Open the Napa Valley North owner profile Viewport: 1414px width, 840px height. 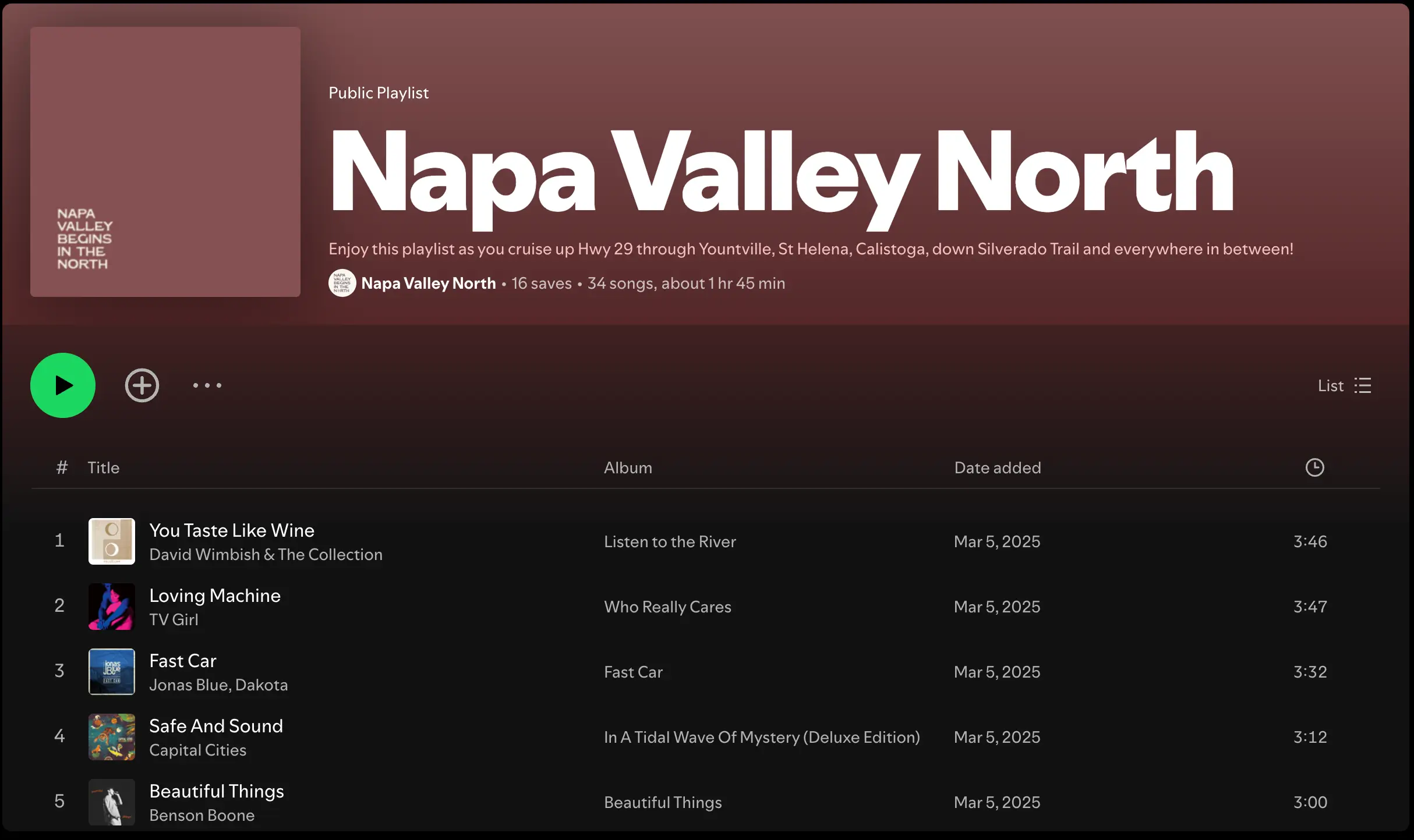coord(428,283)
